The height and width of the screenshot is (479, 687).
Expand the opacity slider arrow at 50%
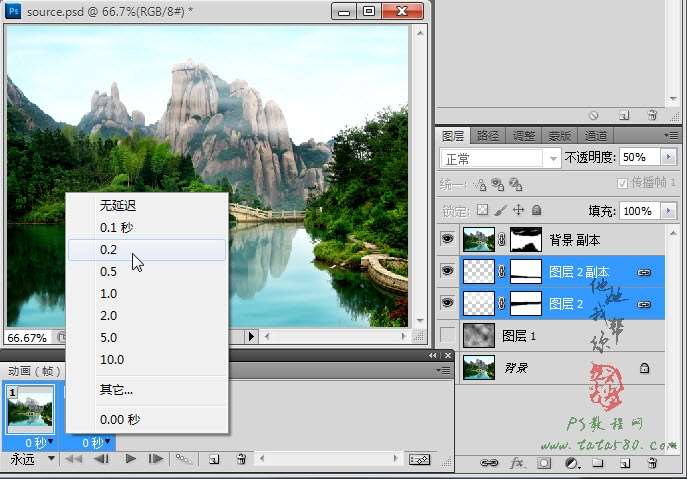coord(668,157)
